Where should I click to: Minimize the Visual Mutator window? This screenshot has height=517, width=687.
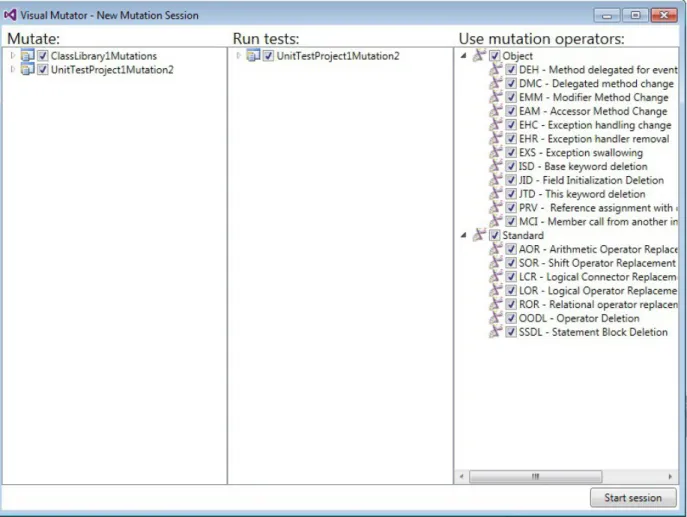pyautogui.click(x=607, y=15)
